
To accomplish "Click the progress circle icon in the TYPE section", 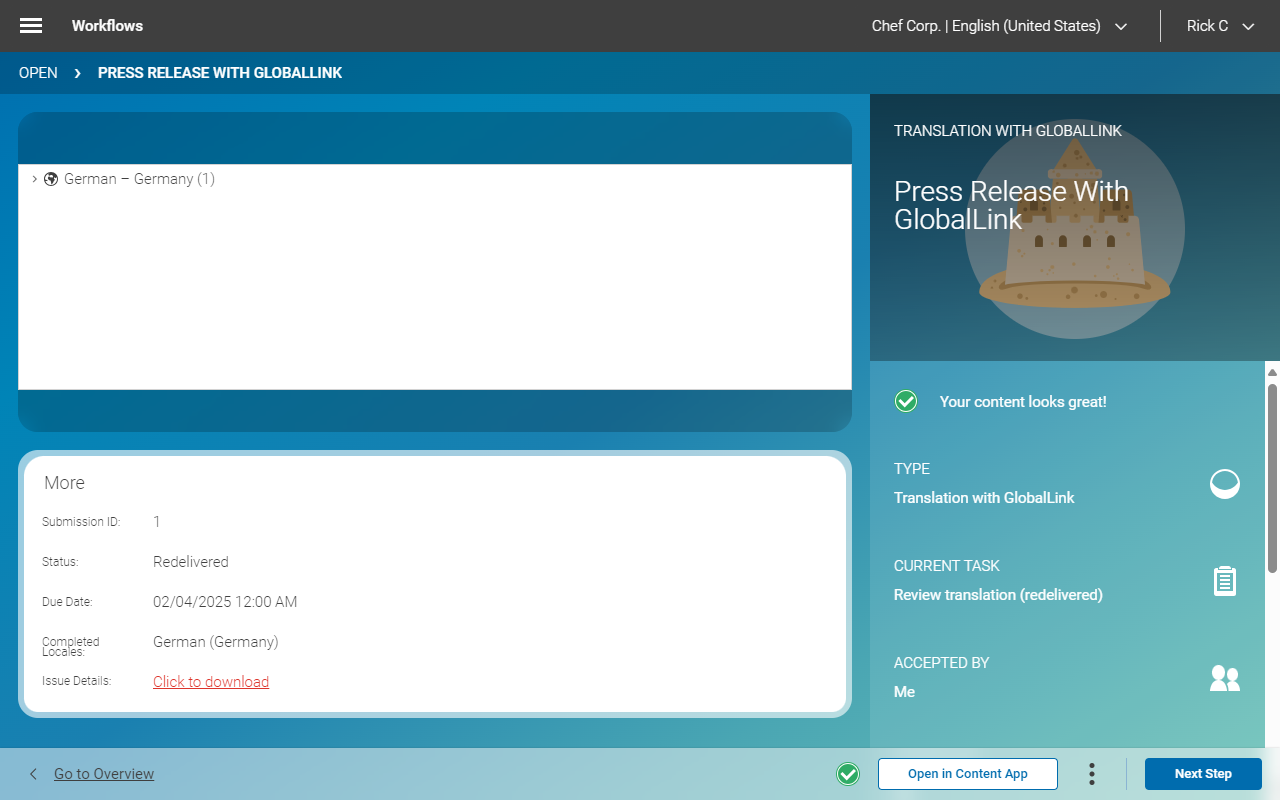I will pos(1224,484).
